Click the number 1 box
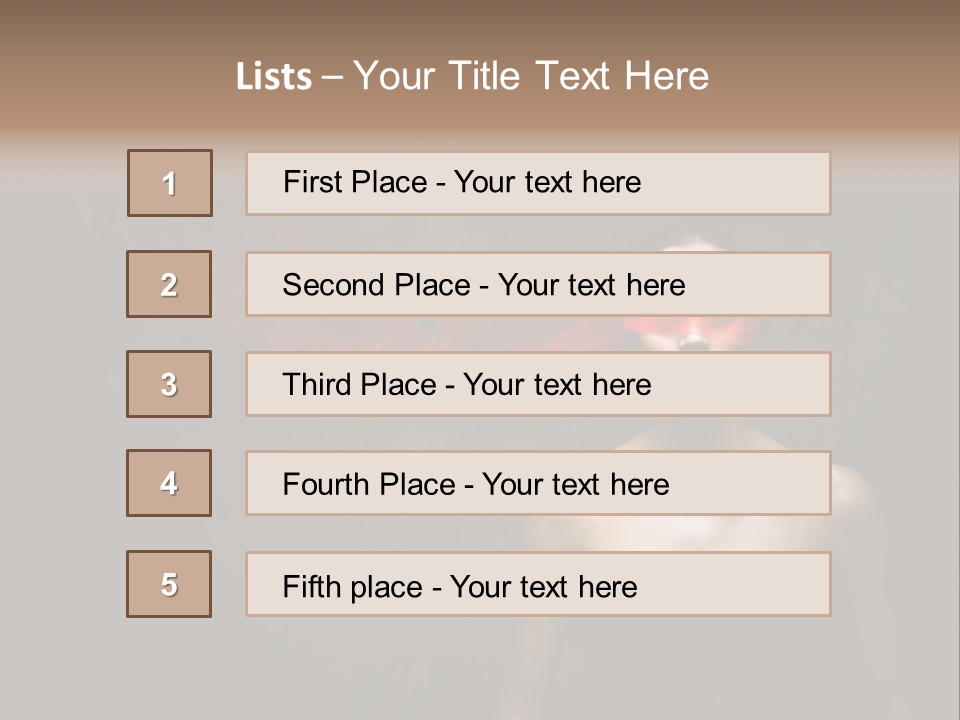 [x=170, y=183]
